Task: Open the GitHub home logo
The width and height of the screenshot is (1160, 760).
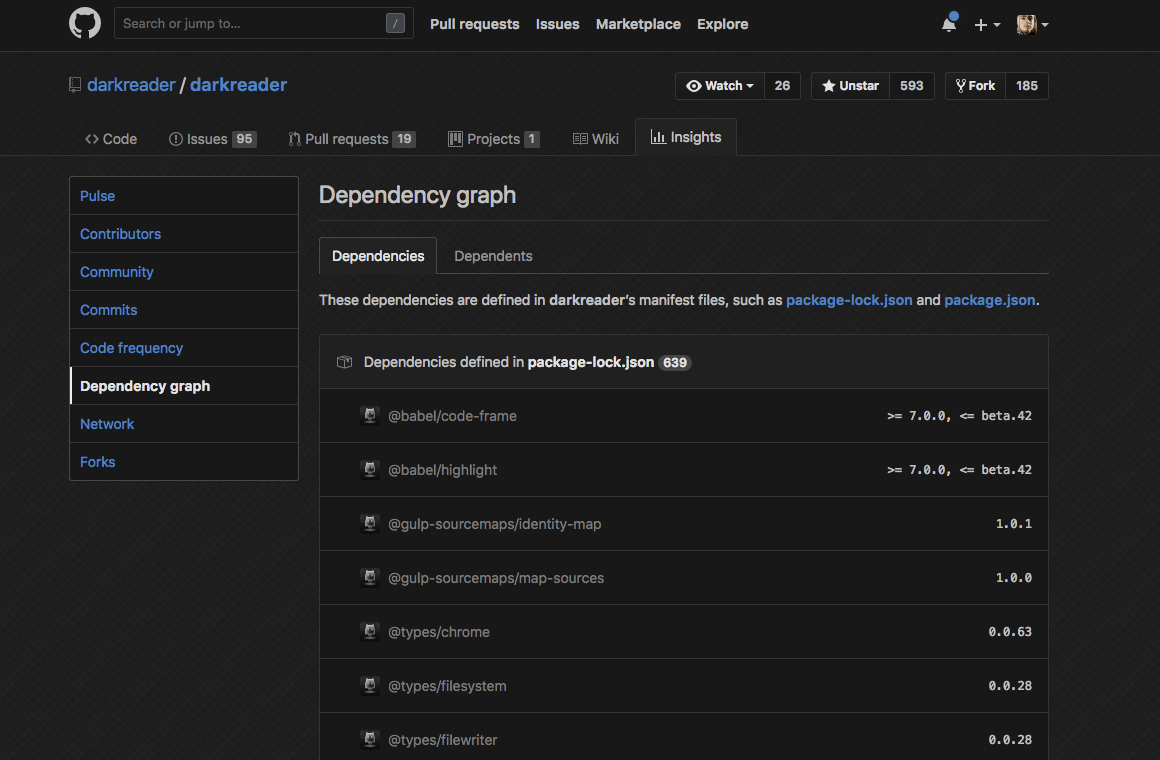Action: pyautogui.click(x=85, y=24)
